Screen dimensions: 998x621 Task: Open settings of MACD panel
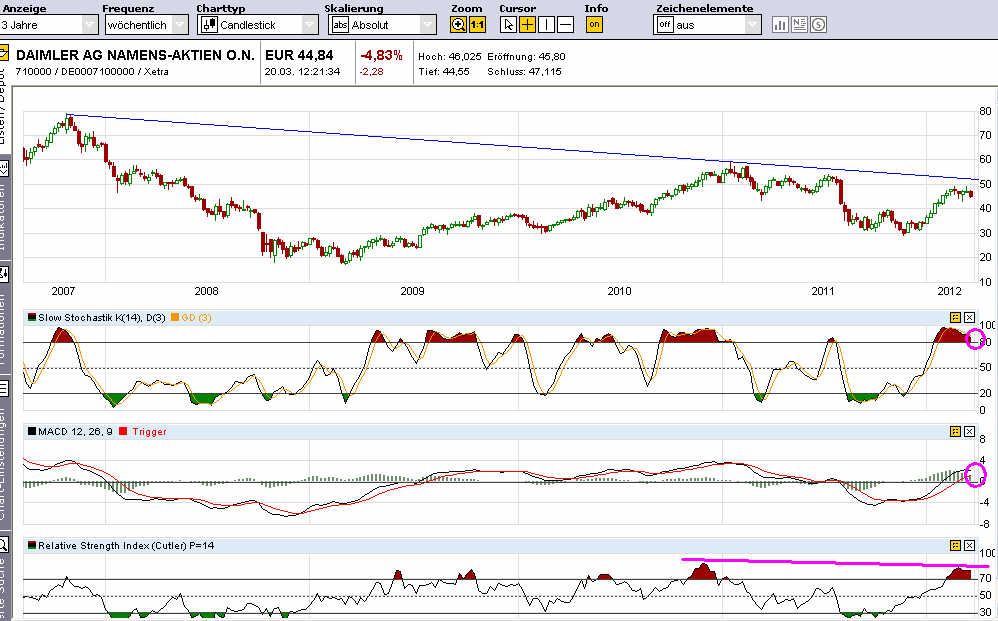[x=955, y=431]
